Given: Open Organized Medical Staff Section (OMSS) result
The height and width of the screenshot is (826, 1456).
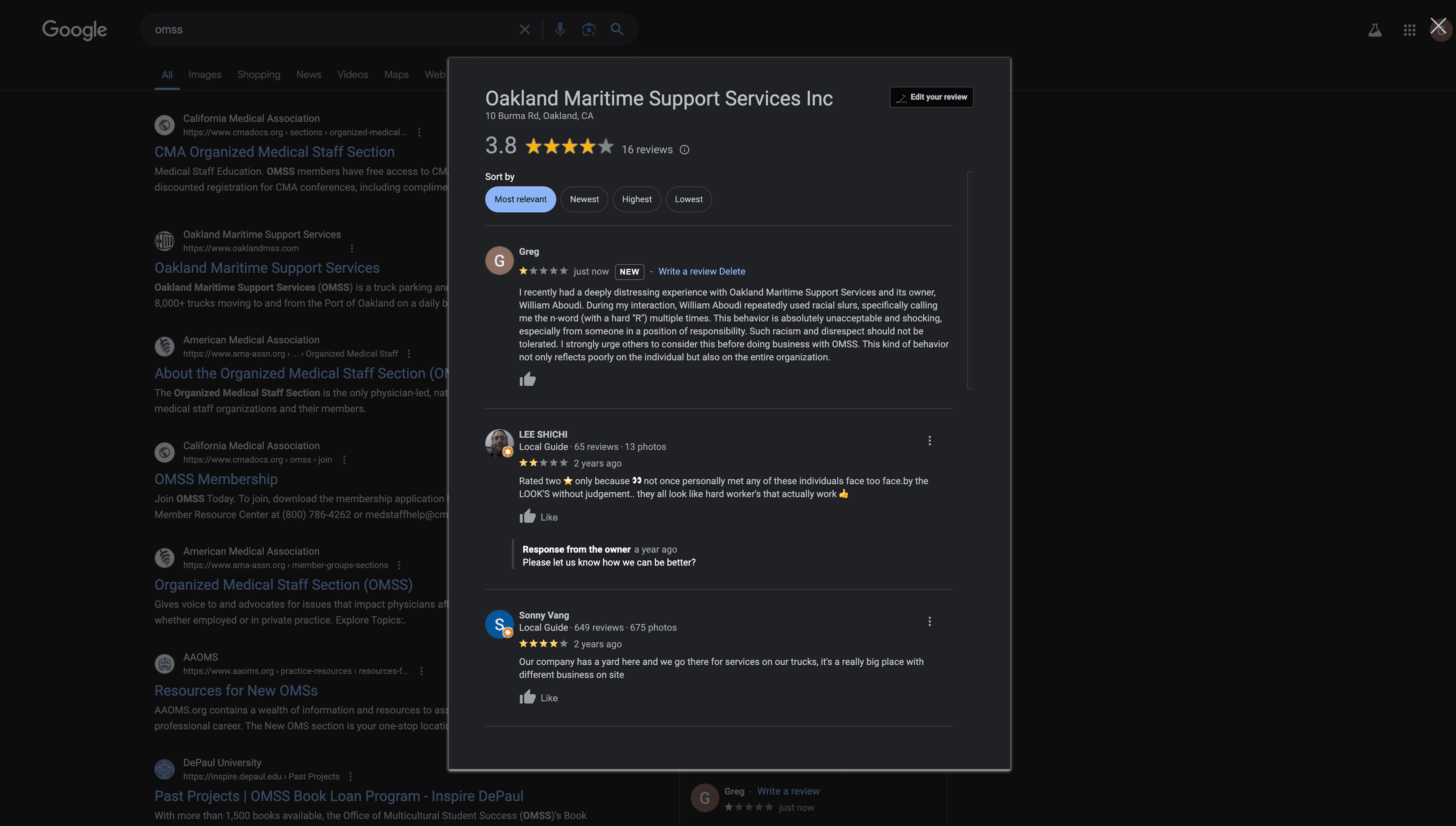Looking at the screenshot, I should [283, 585].
